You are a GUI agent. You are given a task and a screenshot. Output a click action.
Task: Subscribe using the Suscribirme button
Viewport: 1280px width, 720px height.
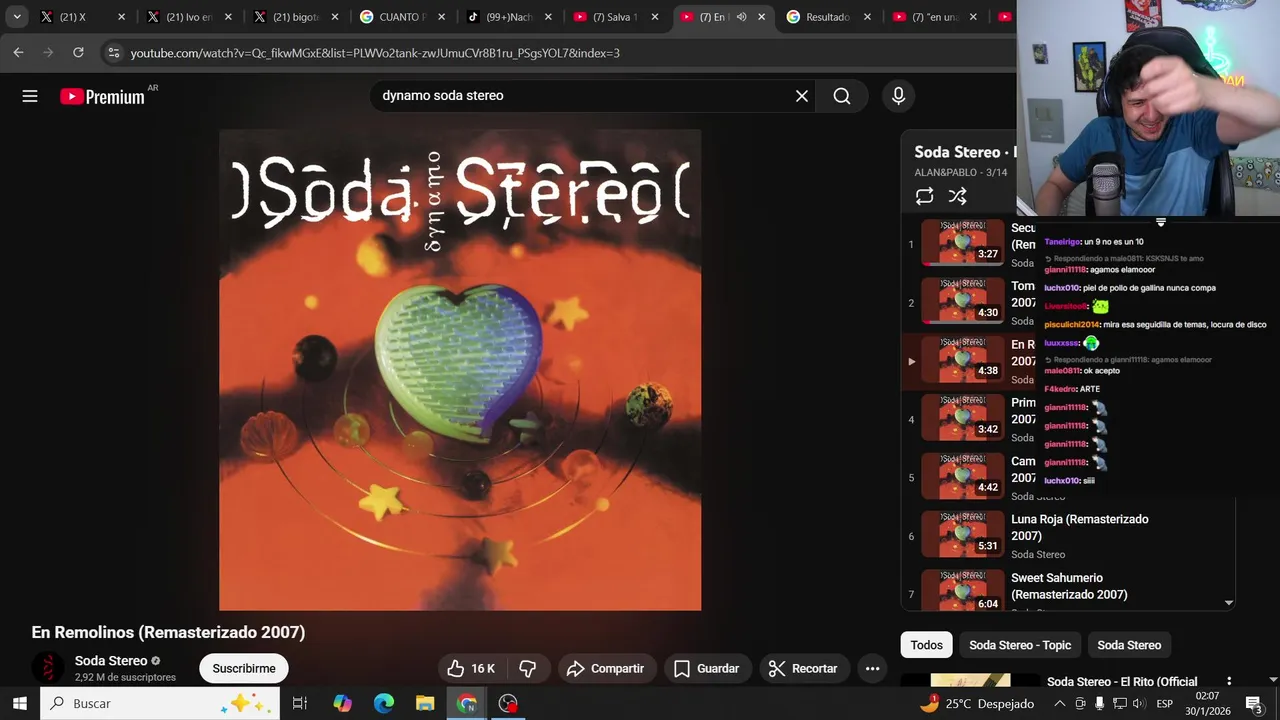[244, 668]
